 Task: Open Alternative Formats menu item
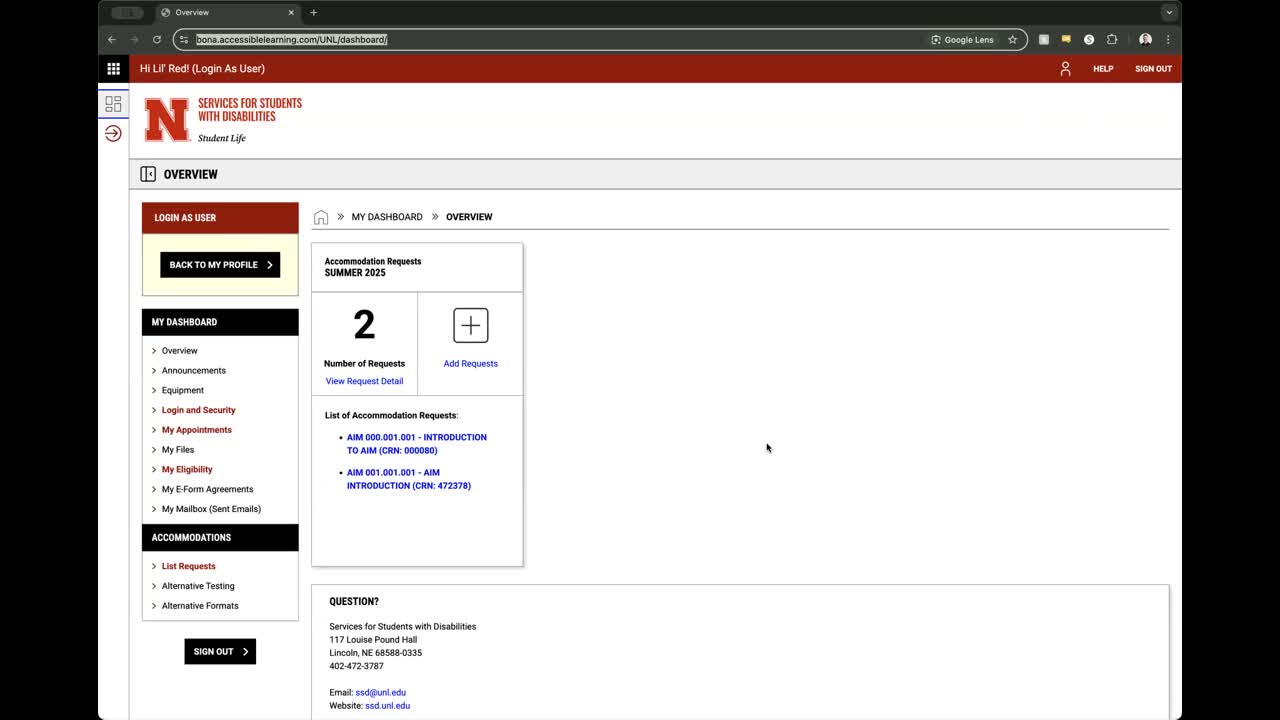[x=200, y=606]
